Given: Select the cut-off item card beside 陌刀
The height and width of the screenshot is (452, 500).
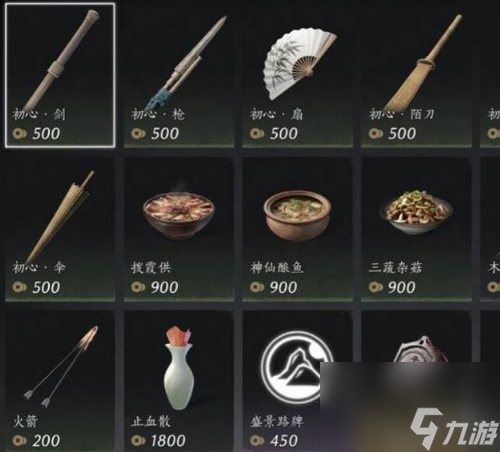Looking at the screenshot, I should point(490,75).
